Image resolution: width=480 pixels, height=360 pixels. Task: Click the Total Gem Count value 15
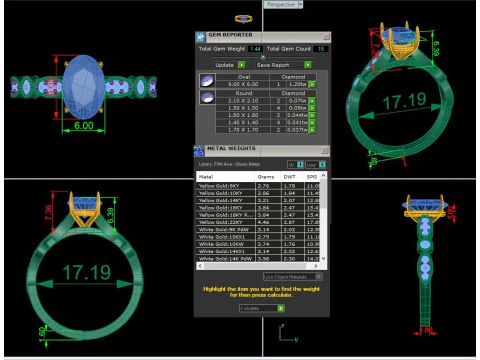pyautogui.click(x=321, y=49)
